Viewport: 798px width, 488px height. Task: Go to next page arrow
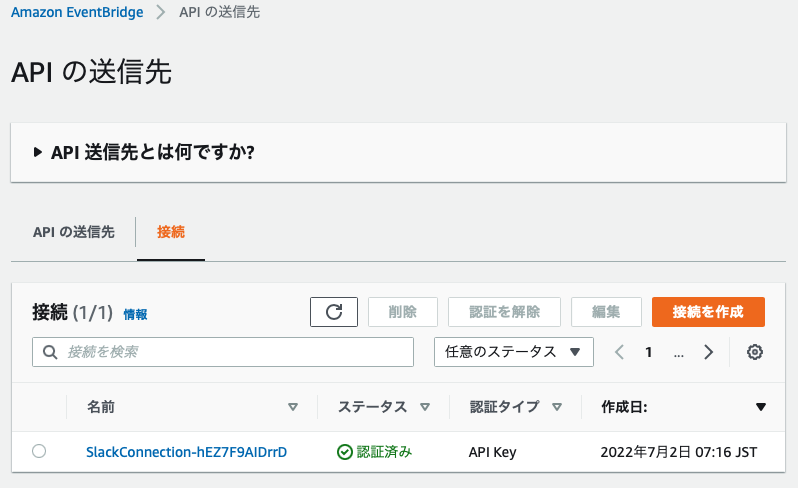[x=708, y=352]
